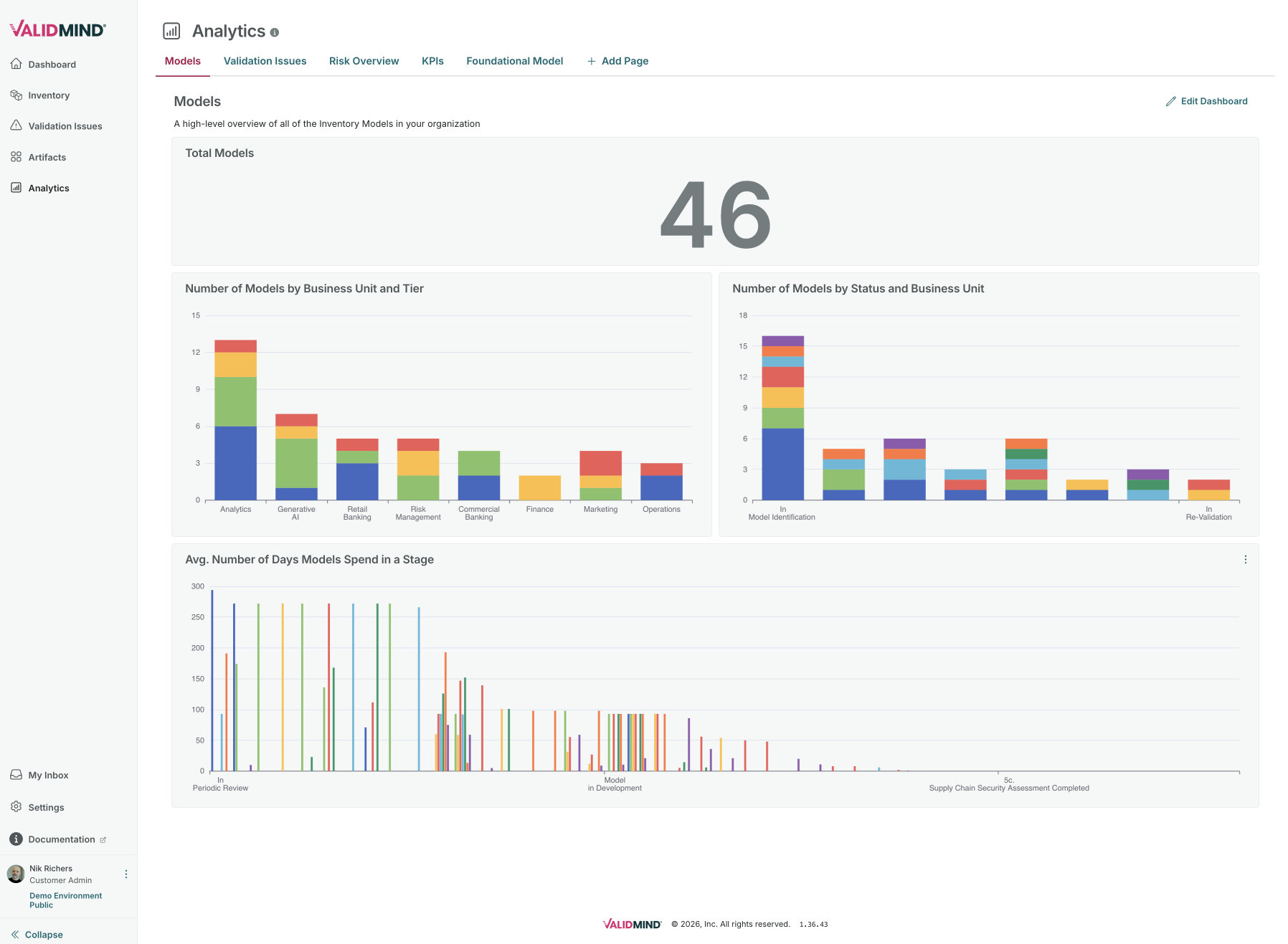Click the Validation Issues warning icon
The width and height of the screenshot is (1288, 944).
click(x=16, y=126)
